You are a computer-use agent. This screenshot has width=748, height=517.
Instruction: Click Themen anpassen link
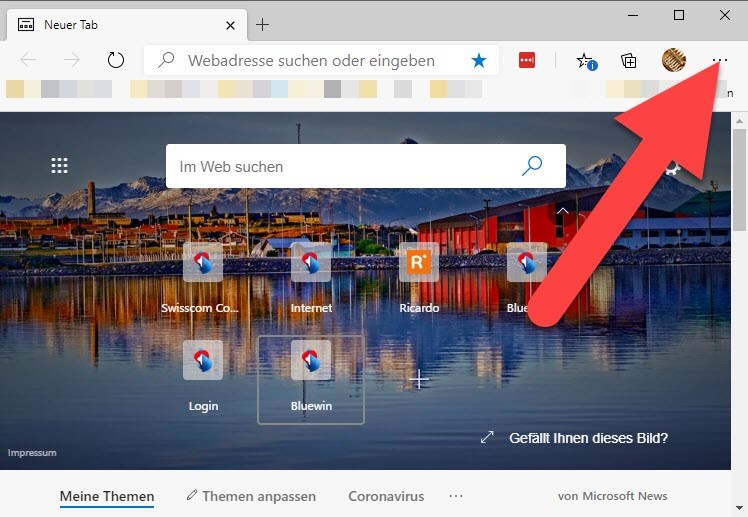click(x=251, y=496)
